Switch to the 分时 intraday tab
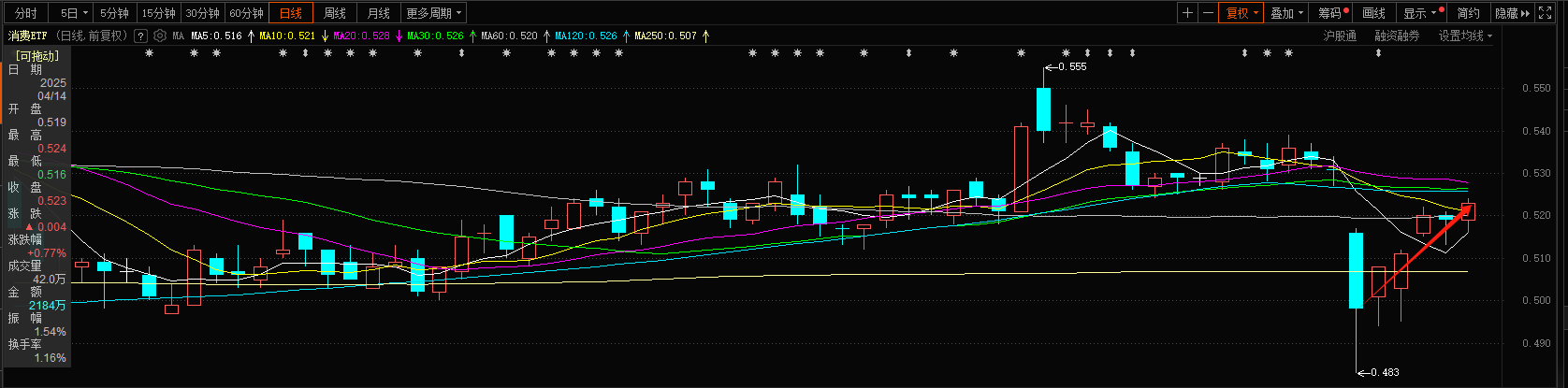Screen dimensions: 1568x388 pos(26,13)
